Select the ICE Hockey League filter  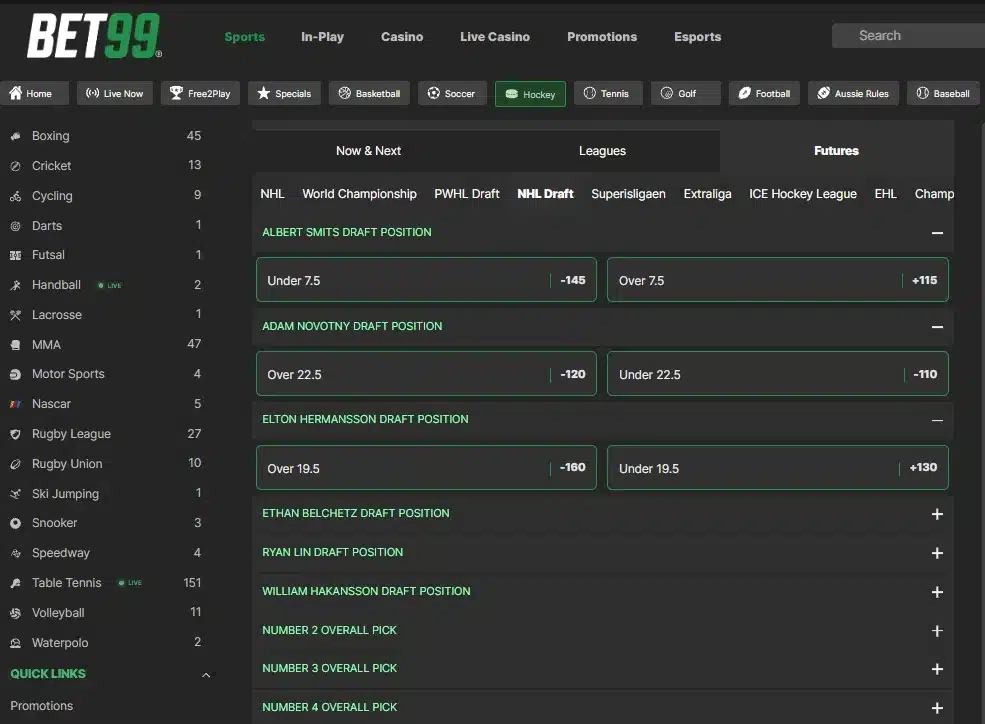pyautogui.click(x=802, y=194)
